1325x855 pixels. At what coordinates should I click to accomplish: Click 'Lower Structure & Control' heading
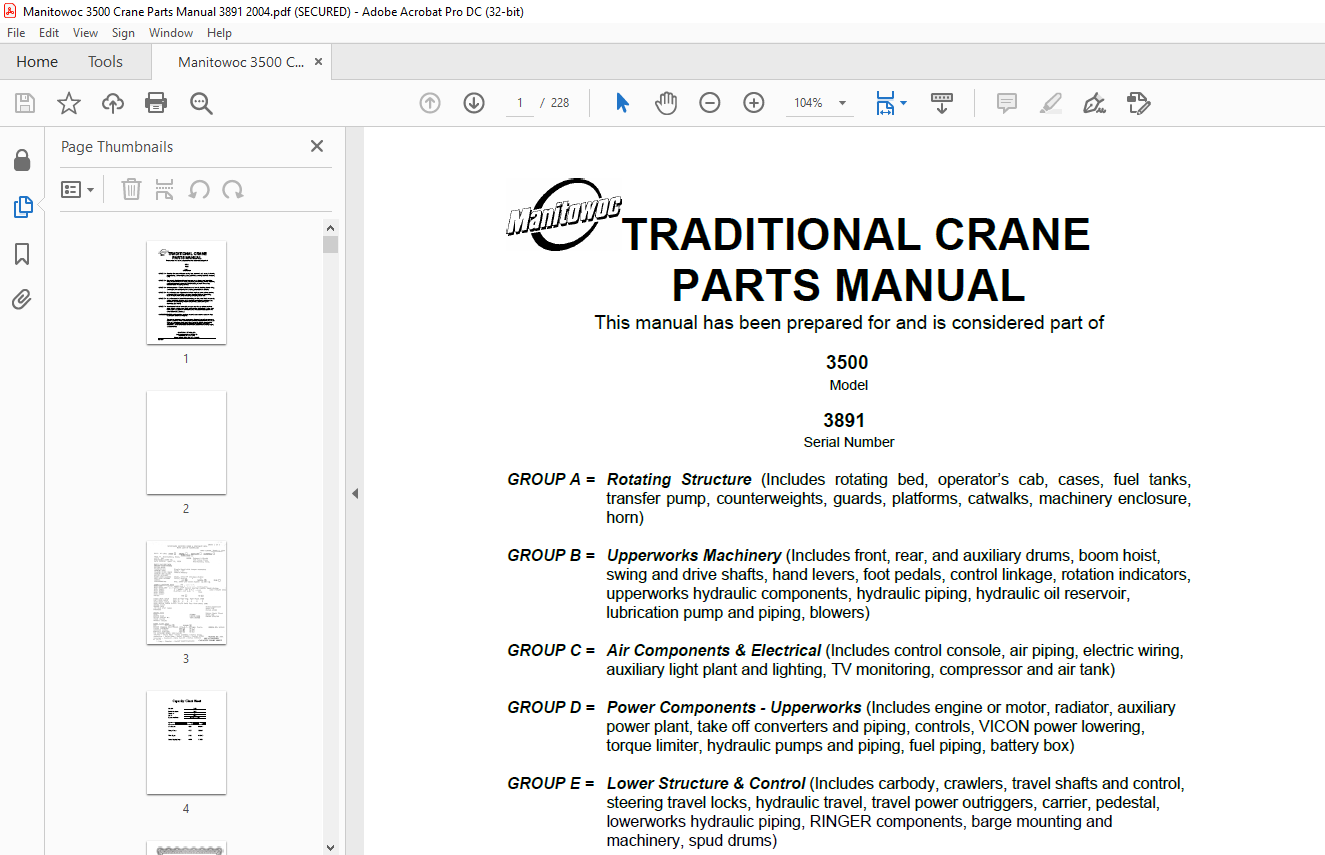(706, 784)
